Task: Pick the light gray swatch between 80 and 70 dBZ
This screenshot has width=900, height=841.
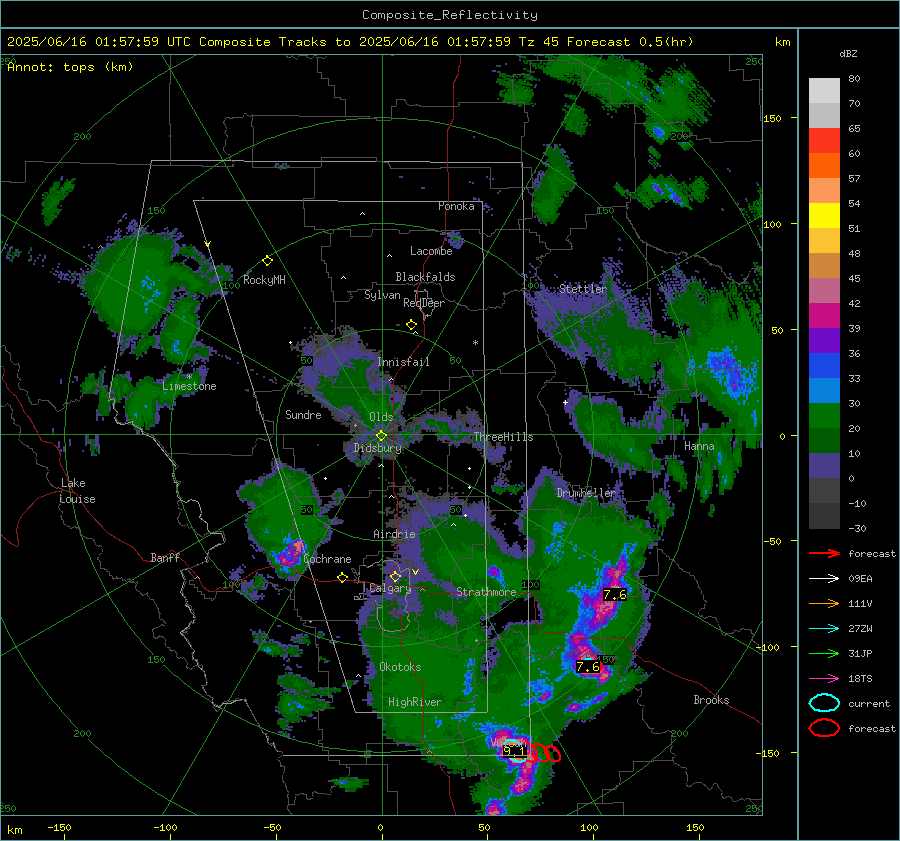Action: 824,91
